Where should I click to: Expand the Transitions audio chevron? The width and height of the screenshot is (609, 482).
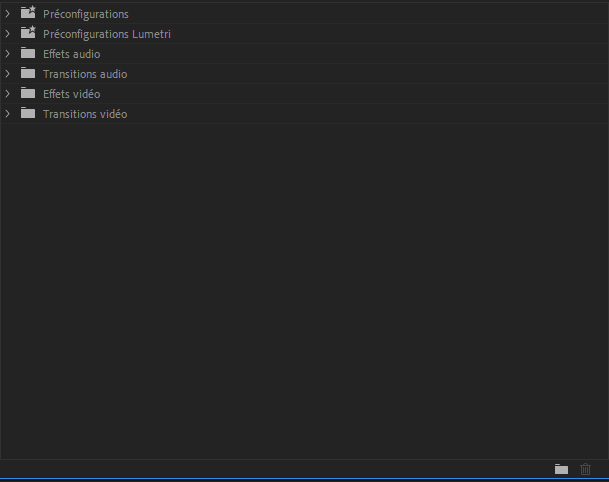[8, 74]
